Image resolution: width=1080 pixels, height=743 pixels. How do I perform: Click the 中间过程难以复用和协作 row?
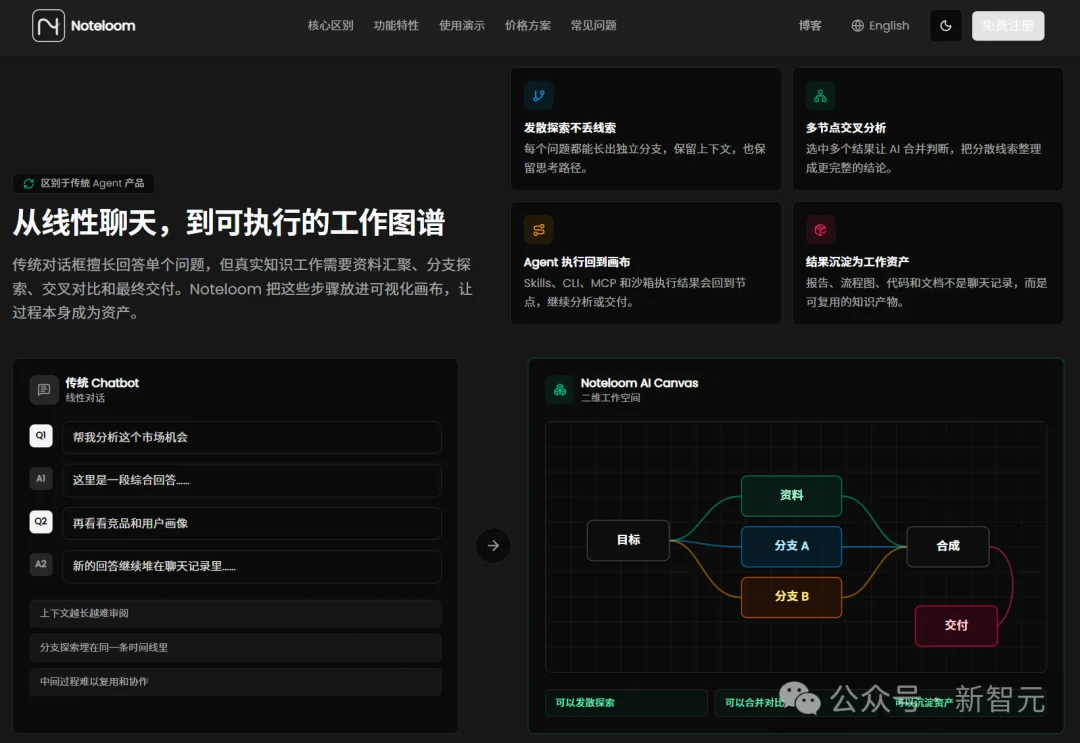tap(236, 682)
